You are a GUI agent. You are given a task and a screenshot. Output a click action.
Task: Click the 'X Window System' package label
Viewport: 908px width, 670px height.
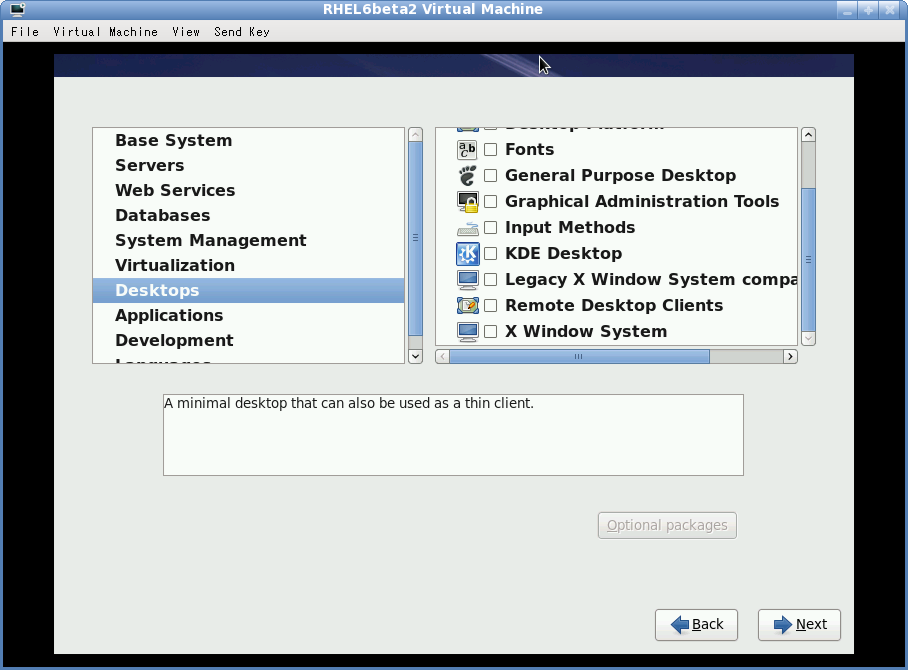tap(586, 331)
